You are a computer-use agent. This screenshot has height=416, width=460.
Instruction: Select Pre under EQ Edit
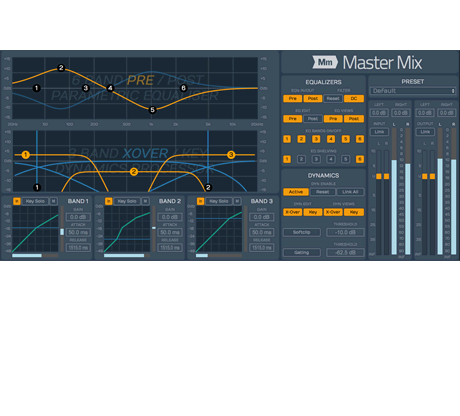pos(293,119)
